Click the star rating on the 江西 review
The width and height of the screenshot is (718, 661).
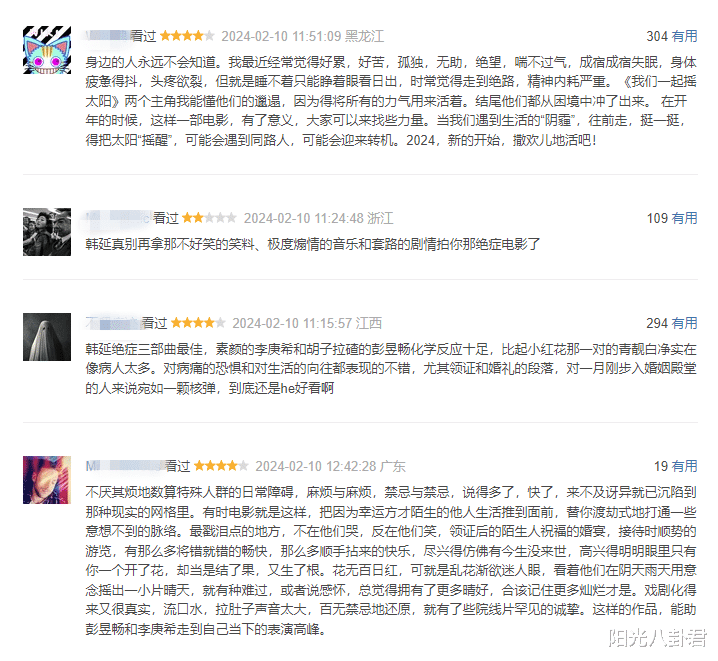click(198, 323)
